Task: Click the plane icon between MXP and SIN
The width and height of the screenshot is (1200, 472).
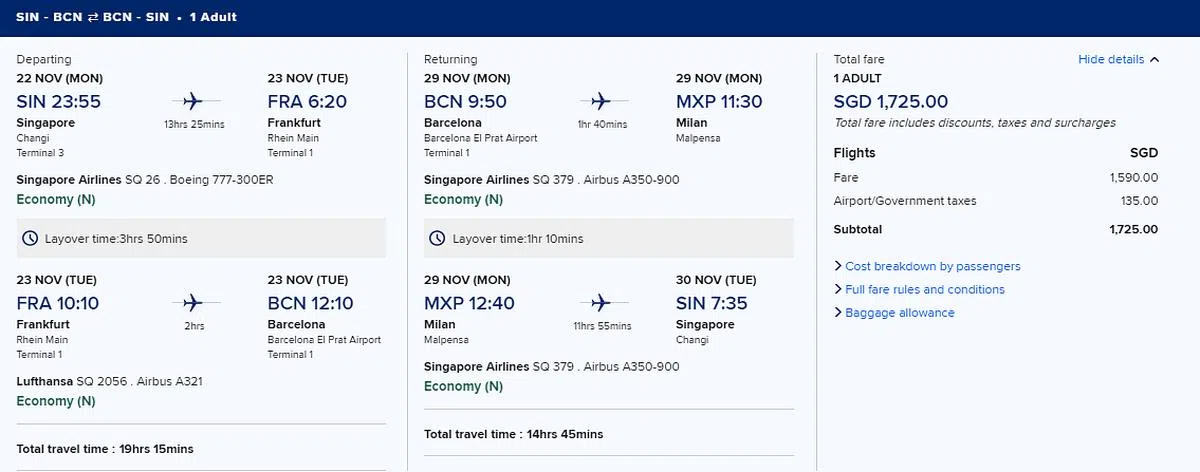Action: [601, 302]
